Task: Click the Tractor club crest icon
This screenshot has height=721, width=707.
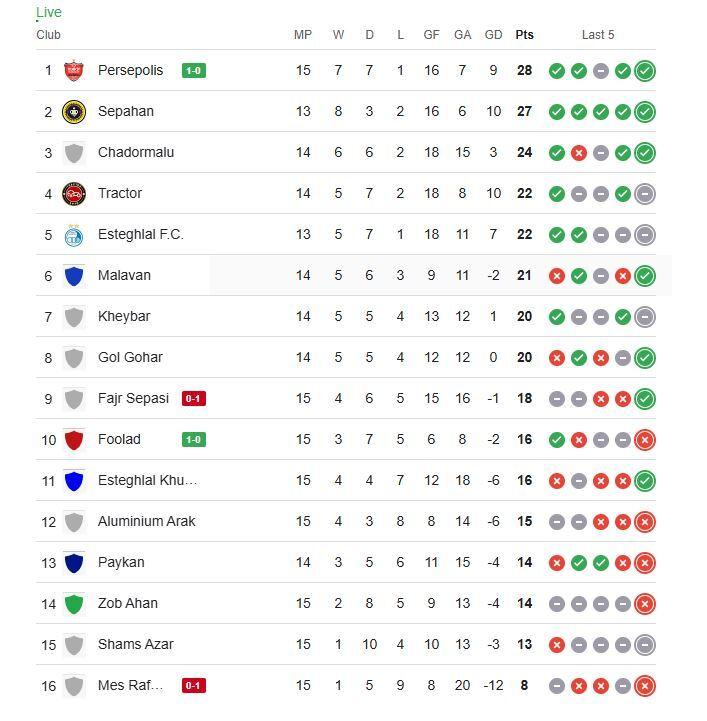Action: 73,194
